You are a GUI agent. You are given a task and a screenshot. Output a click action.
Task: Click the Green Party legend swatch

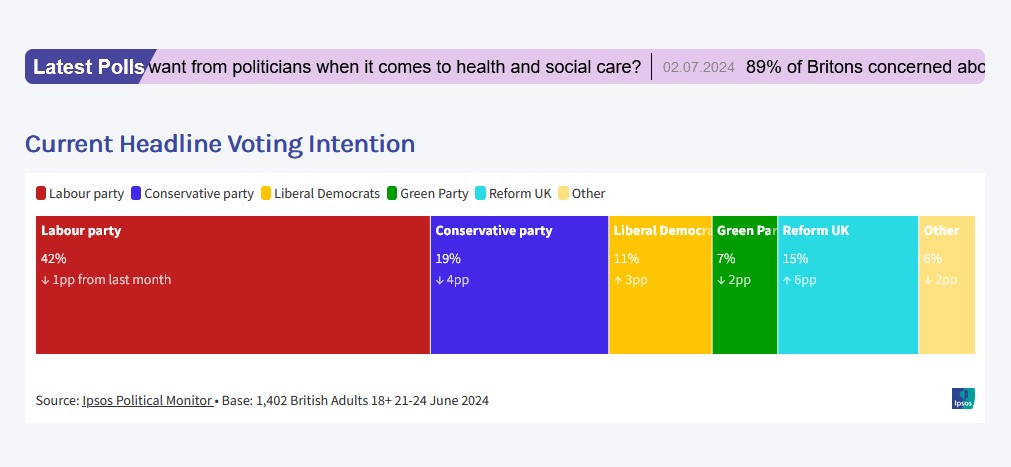tap(392, 194)
